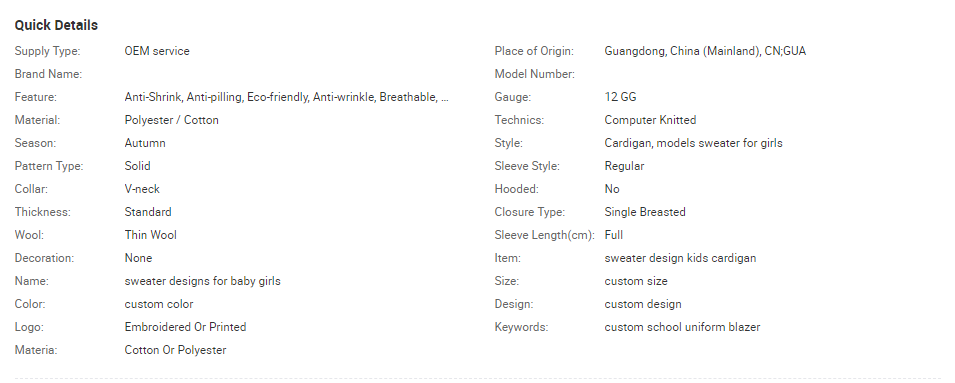Click Cardigan, models sweater for girls text

point(694,143)
